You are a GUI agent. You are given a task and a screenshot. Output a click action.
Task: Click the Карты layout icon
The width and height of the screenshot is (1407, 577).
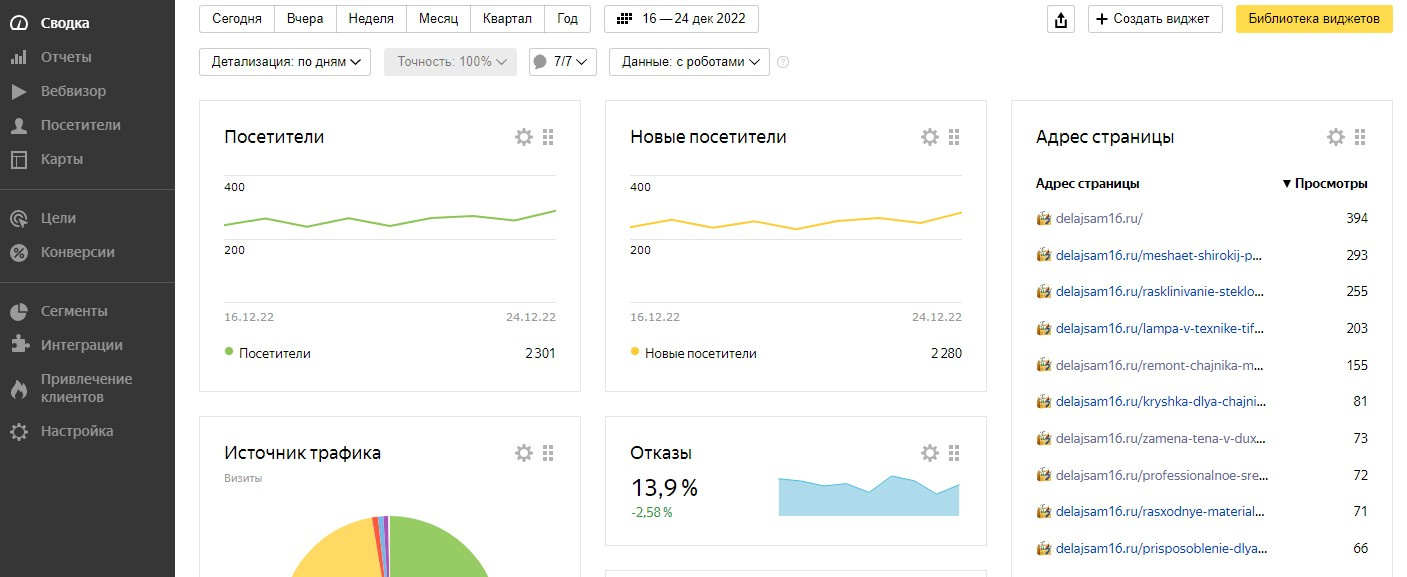coord(19,159)
